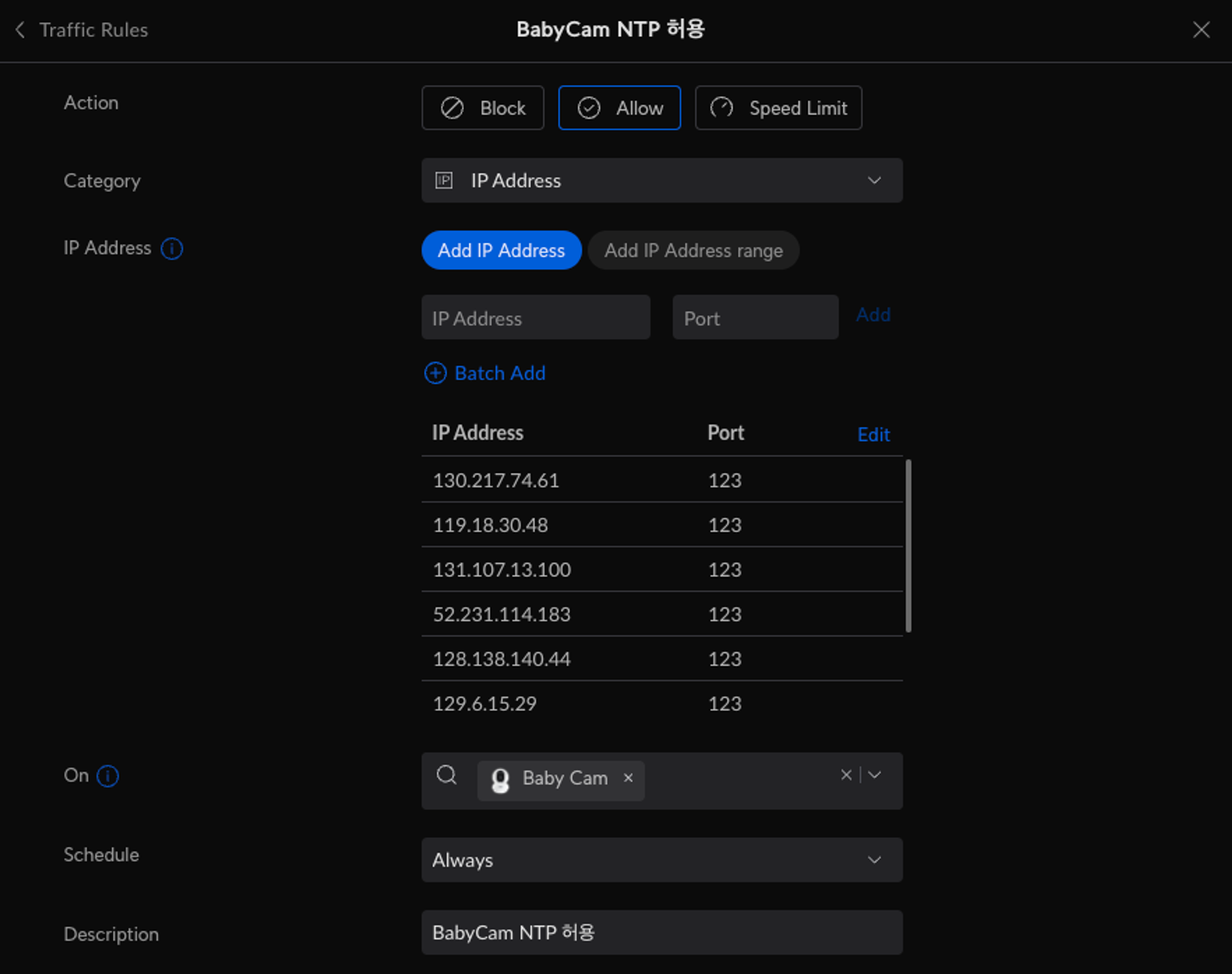This screenshot has height=974, width=1232.
Task: Click the search magnifier in On field
Action: [x=447, y=775]
